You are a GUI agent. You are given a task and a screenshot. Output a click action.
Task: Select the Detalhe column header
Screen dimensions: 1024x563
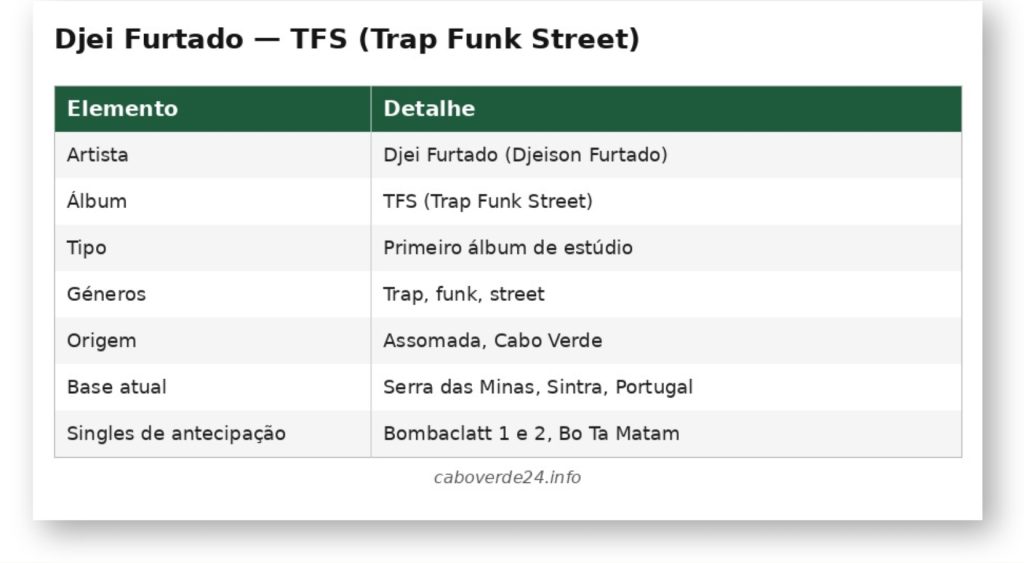click(x=666, y=108)
